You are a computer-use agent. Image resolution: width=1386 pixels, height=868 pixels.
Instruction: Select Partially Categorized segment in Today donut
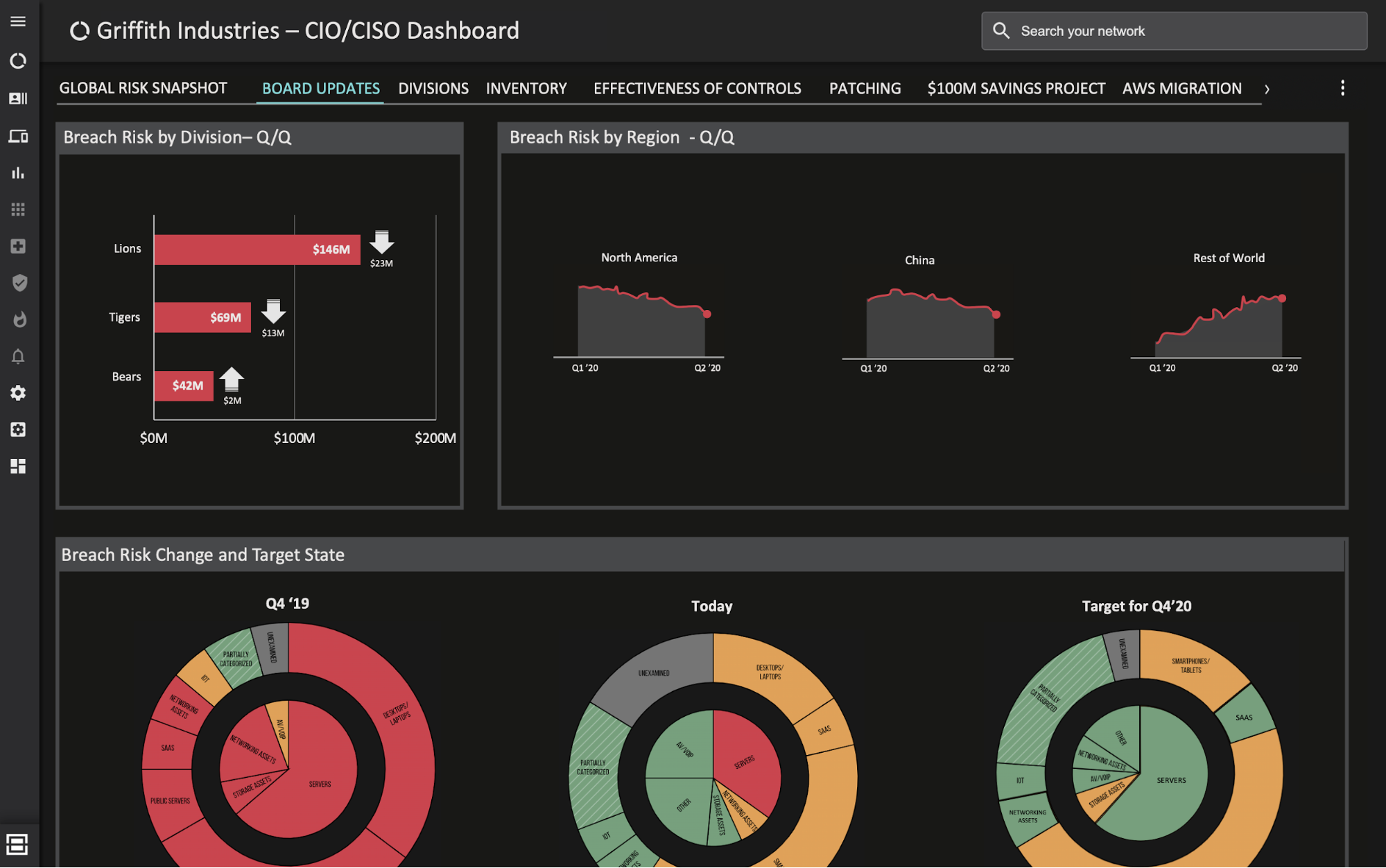[593, 767]
